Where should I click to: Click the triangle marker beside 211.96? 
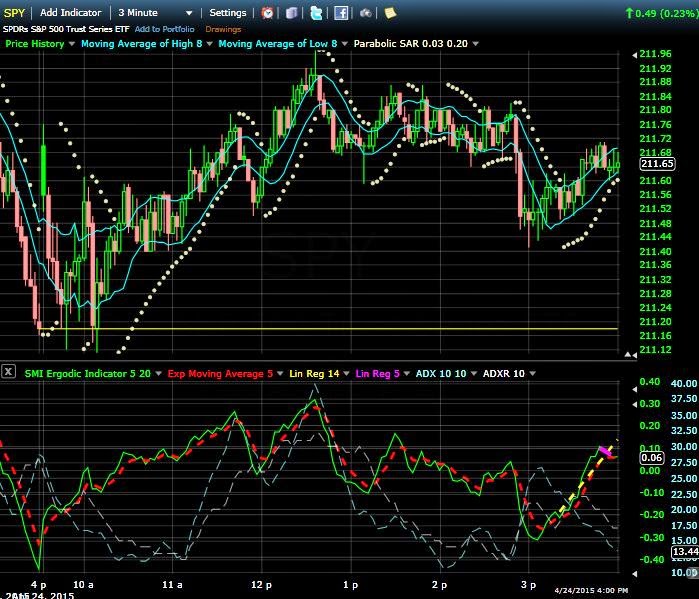click(634, 55)
